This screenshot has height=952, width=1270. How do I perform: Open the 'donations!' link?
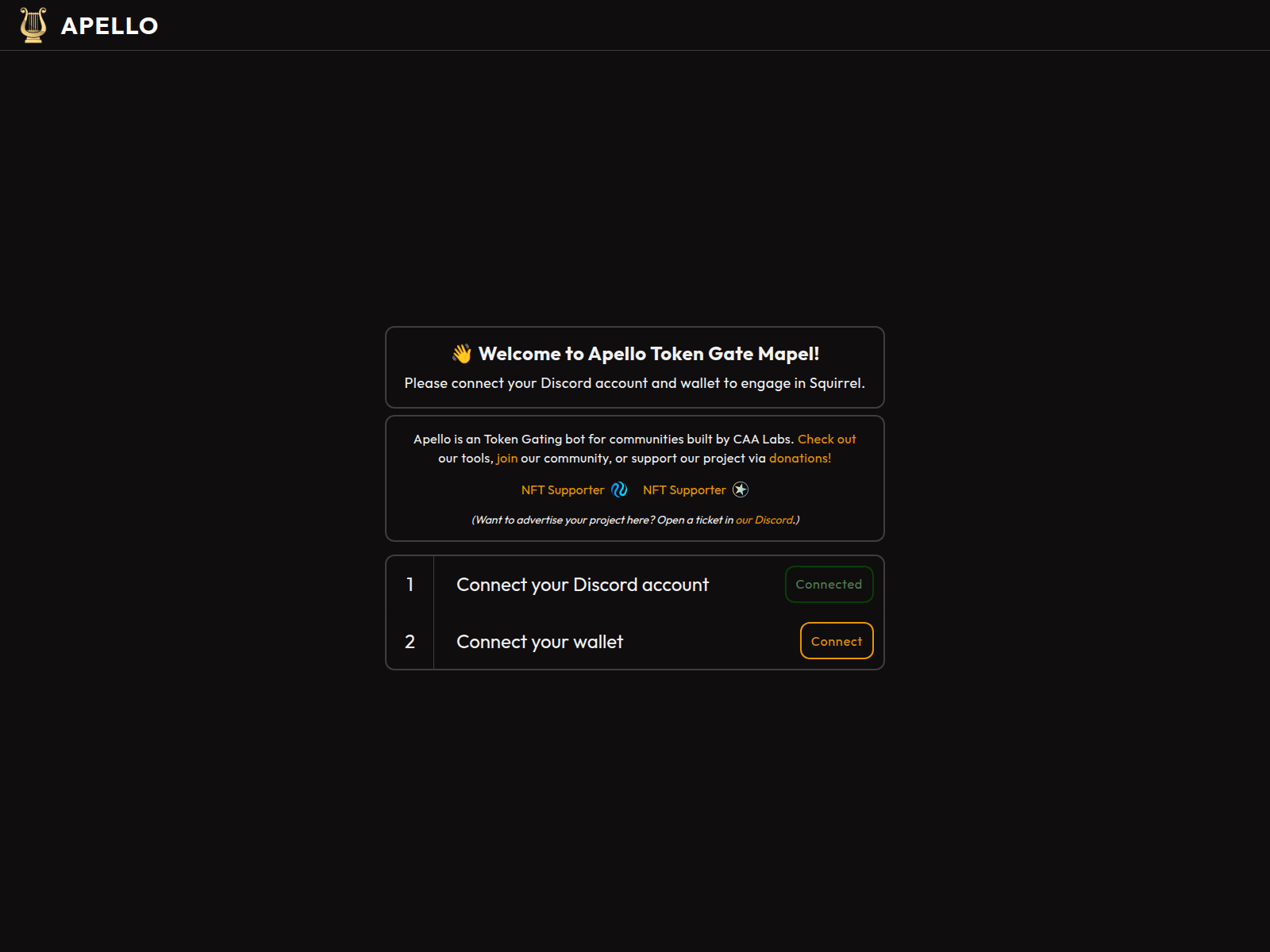pyautogui.click(x=800, y=459)
